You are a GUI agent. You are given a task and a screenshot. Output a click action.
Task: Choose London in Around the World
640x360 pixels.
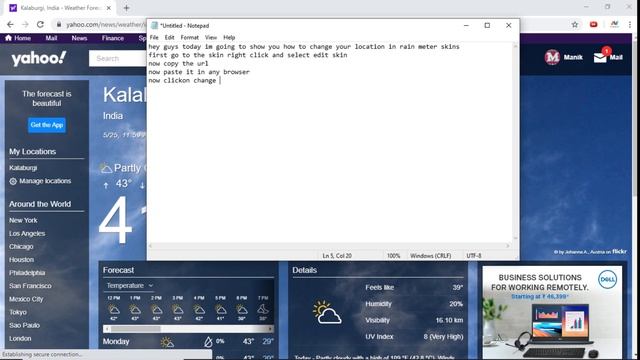pos(20,338)
